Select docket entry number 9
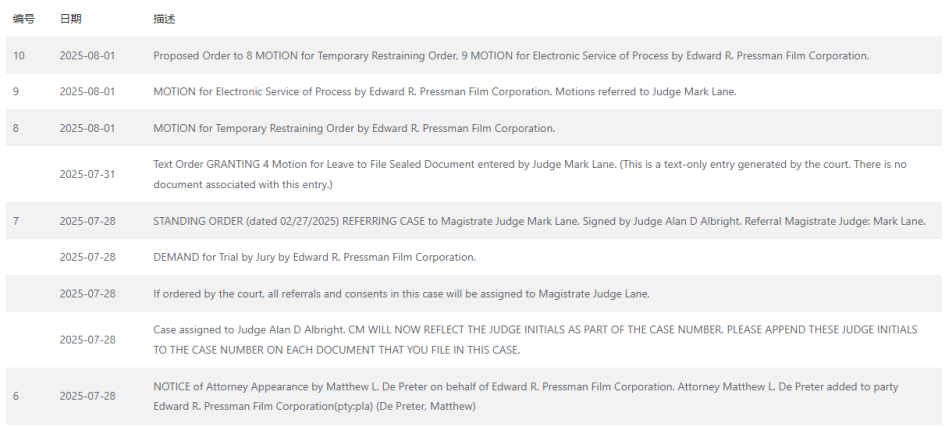 pos(16,92)
